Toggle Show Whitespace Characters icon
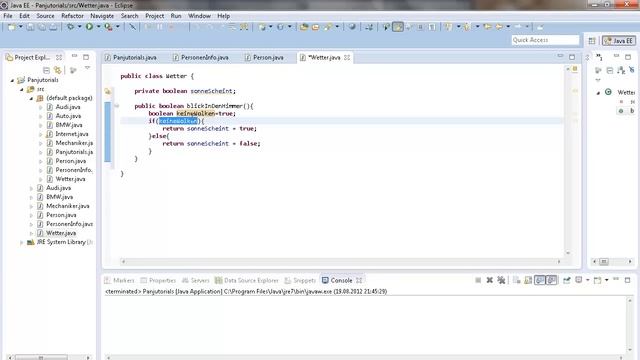Viewport: 640px width, 360px height. 432,27
